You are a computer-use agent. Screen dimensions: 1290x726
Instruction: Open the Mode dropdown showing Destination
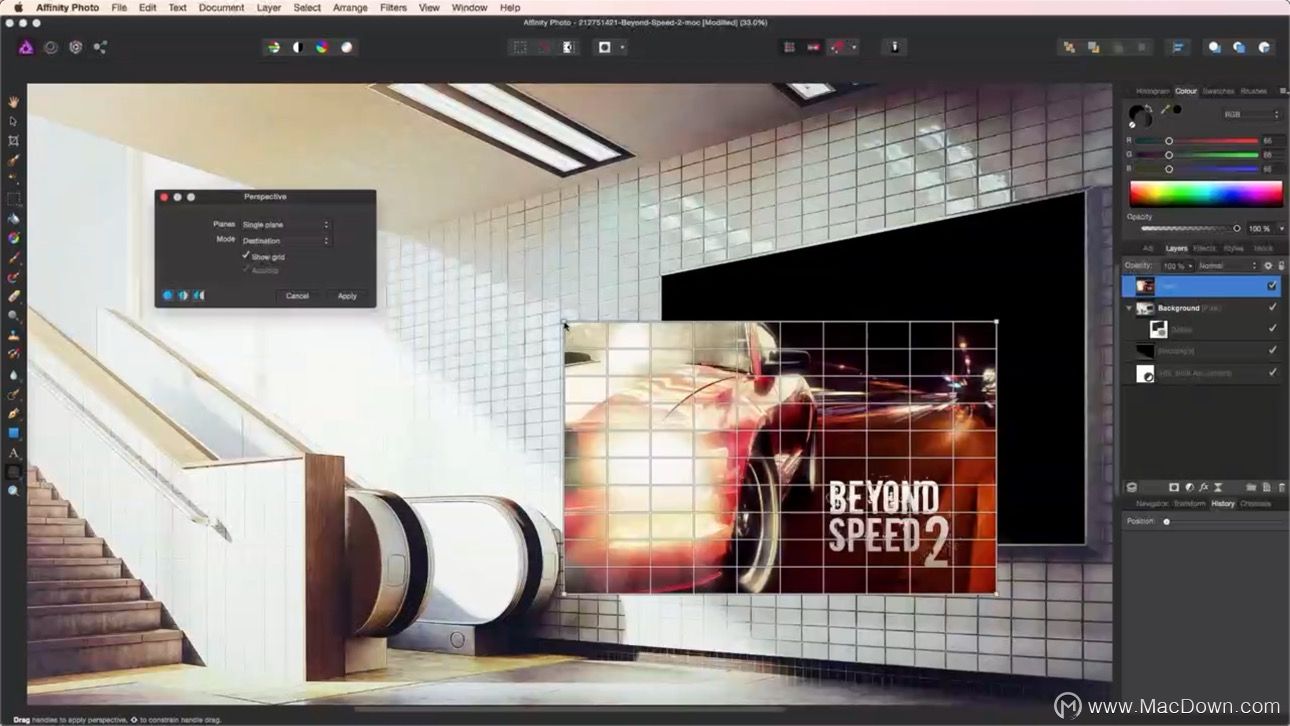coord(285,241)
